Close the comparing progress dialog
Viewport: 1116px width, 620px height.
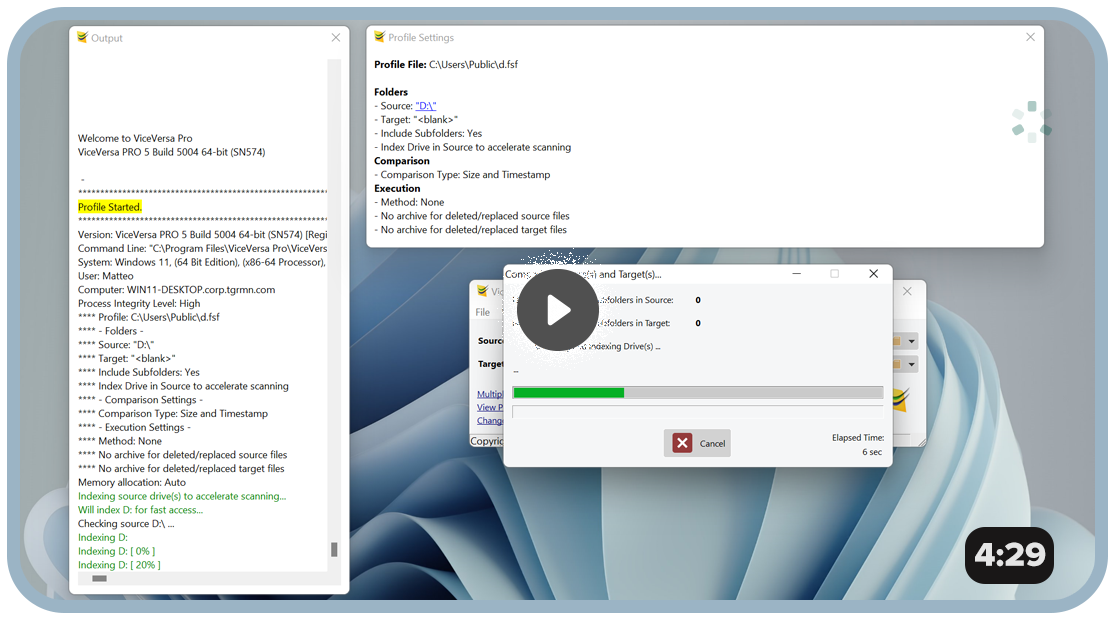(873, 274)
